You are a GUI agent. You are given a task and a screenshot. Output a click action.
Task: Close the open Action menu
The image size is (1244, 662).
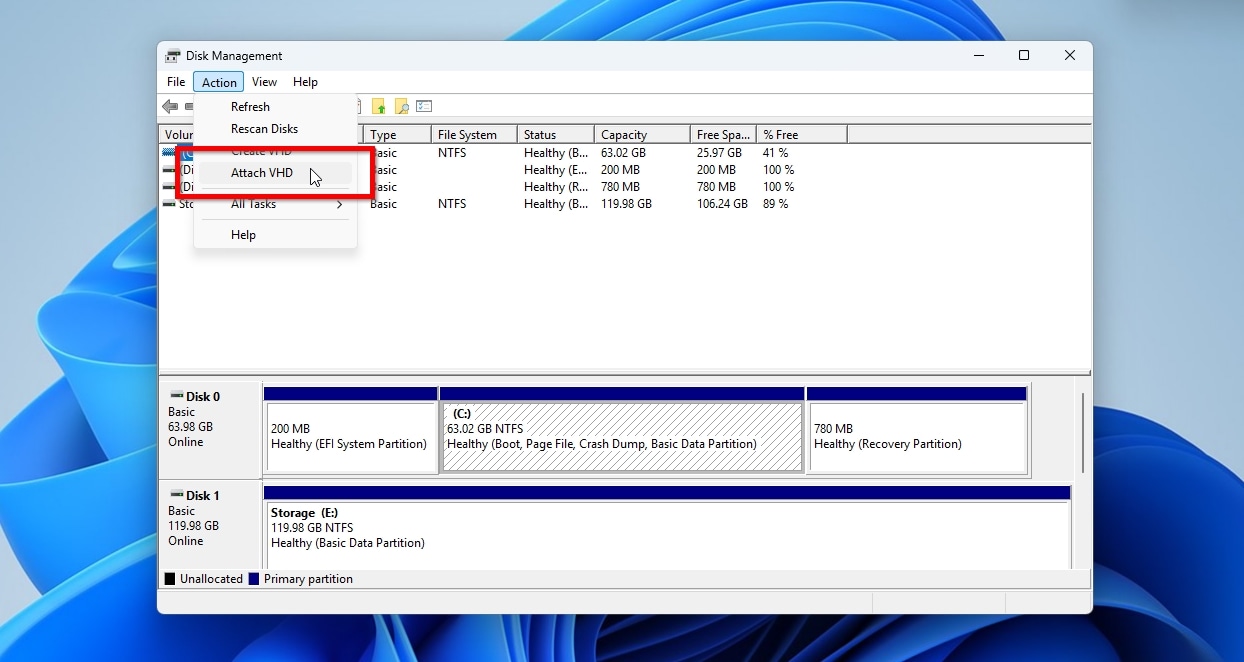(219, 82)
